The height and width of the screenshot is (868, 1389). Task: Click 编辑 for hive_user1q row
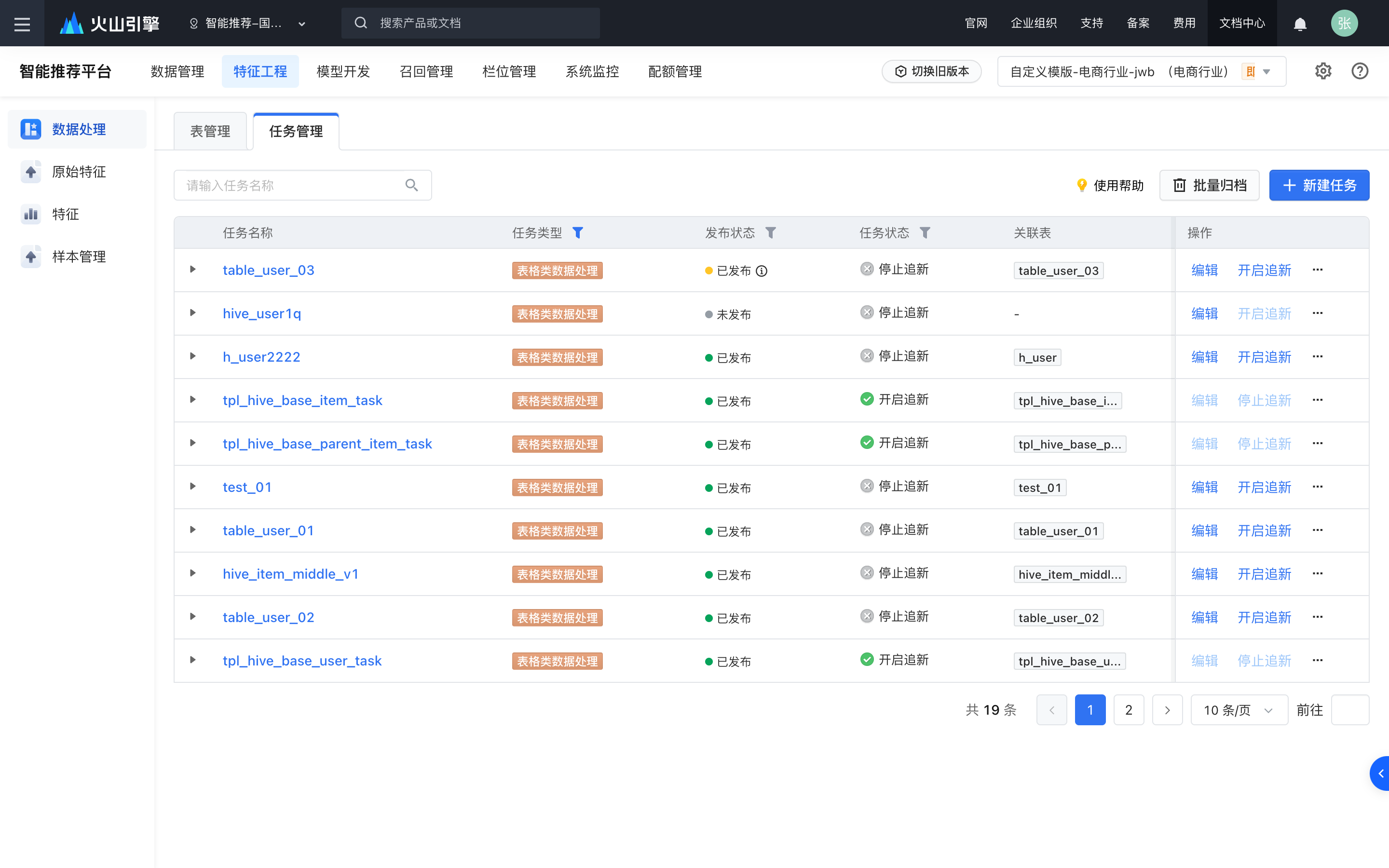click(x=1204, y=313)
